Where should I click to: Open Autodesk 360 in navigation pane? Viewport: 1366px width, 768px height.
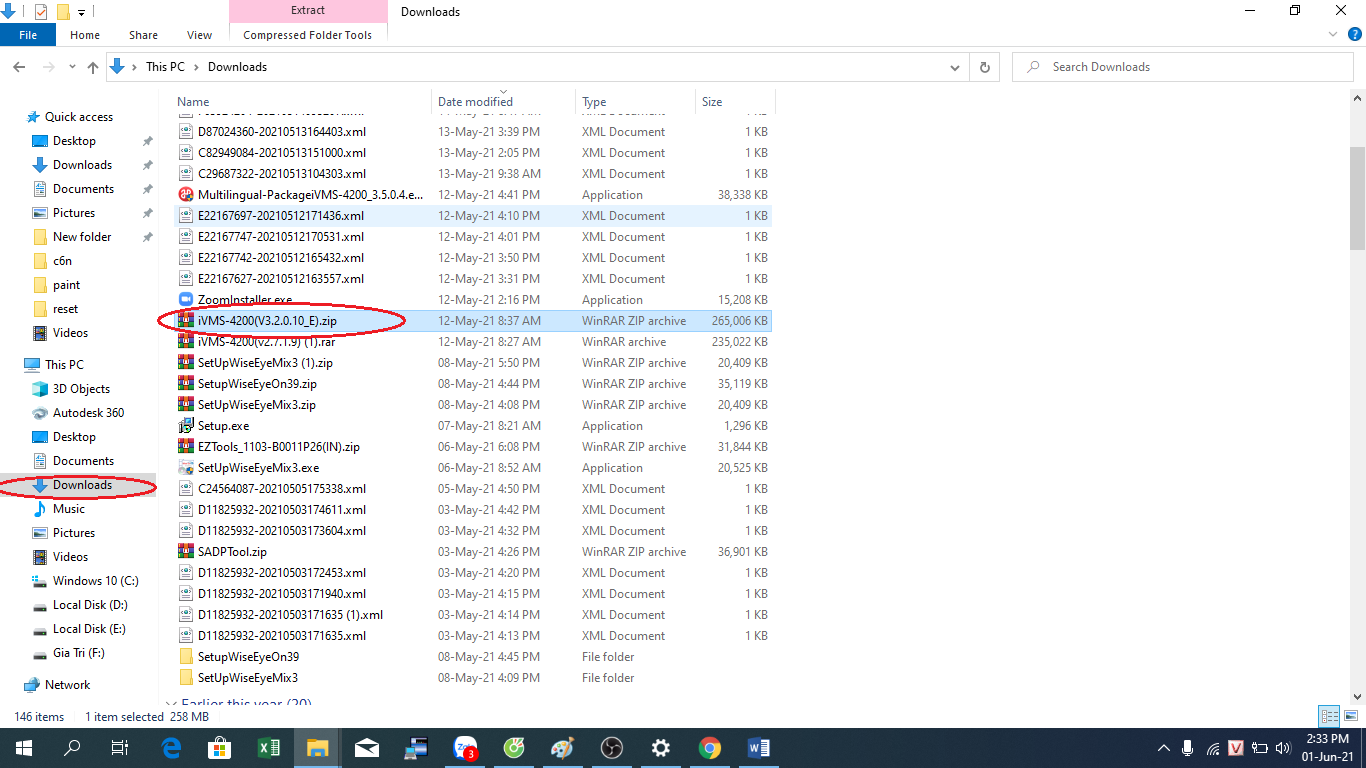coord(88,413)
